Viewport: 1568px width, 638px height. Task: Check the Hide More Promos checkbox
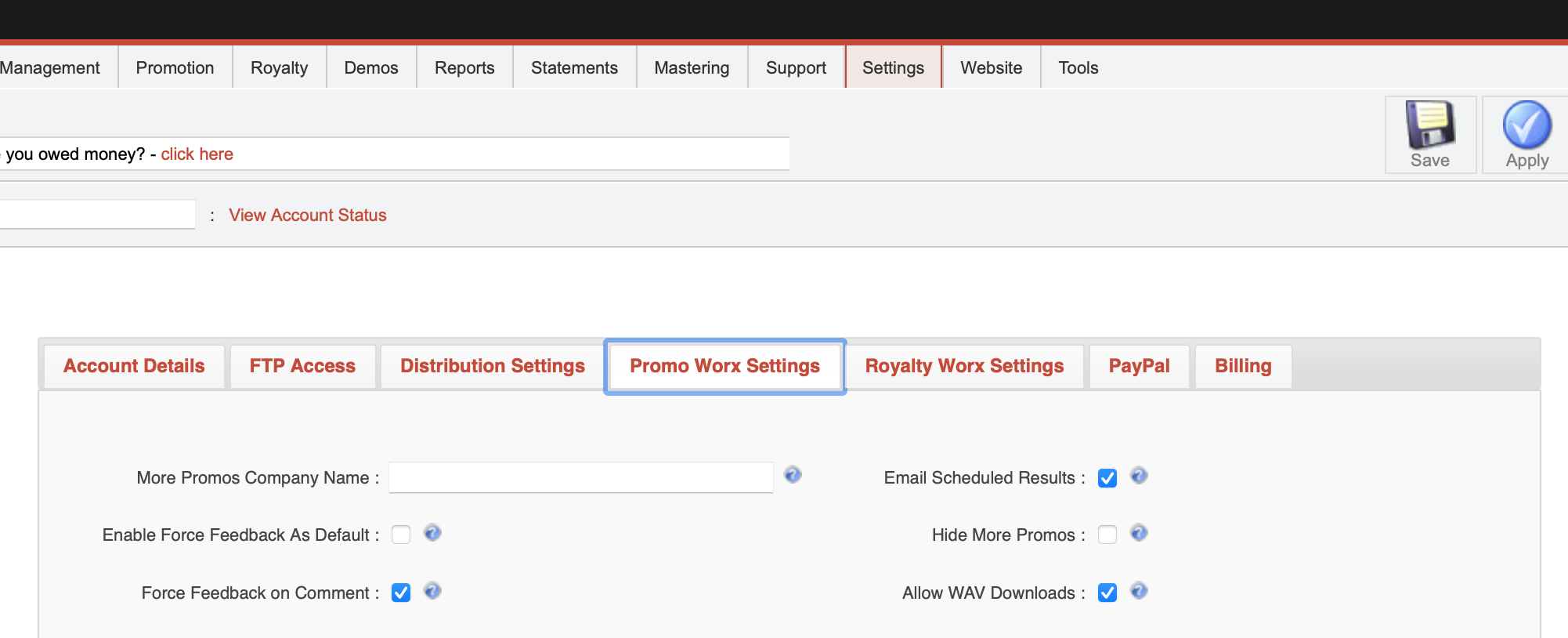(1107, 535)
